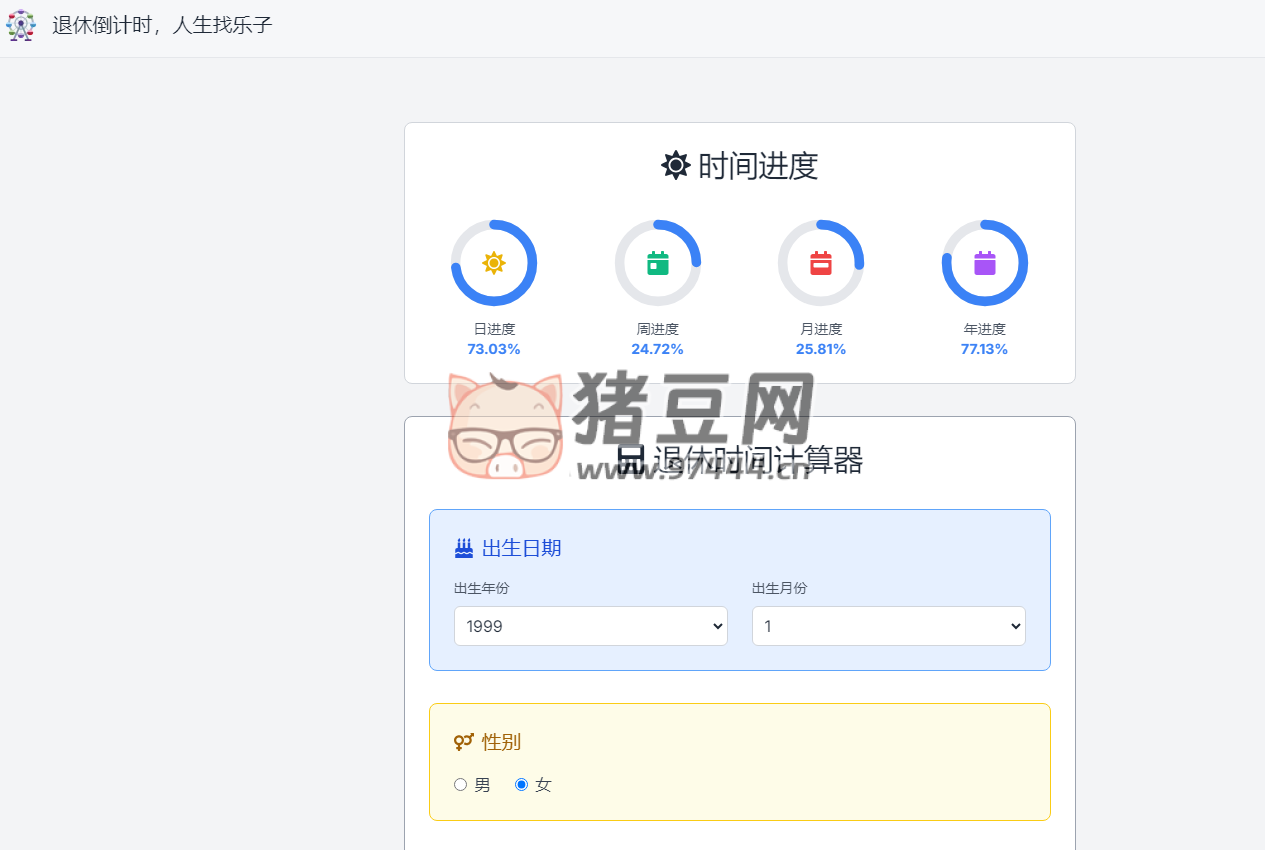
Task: Click the 周进度 label under the weekly circle
Action: (x=657, y=328)
